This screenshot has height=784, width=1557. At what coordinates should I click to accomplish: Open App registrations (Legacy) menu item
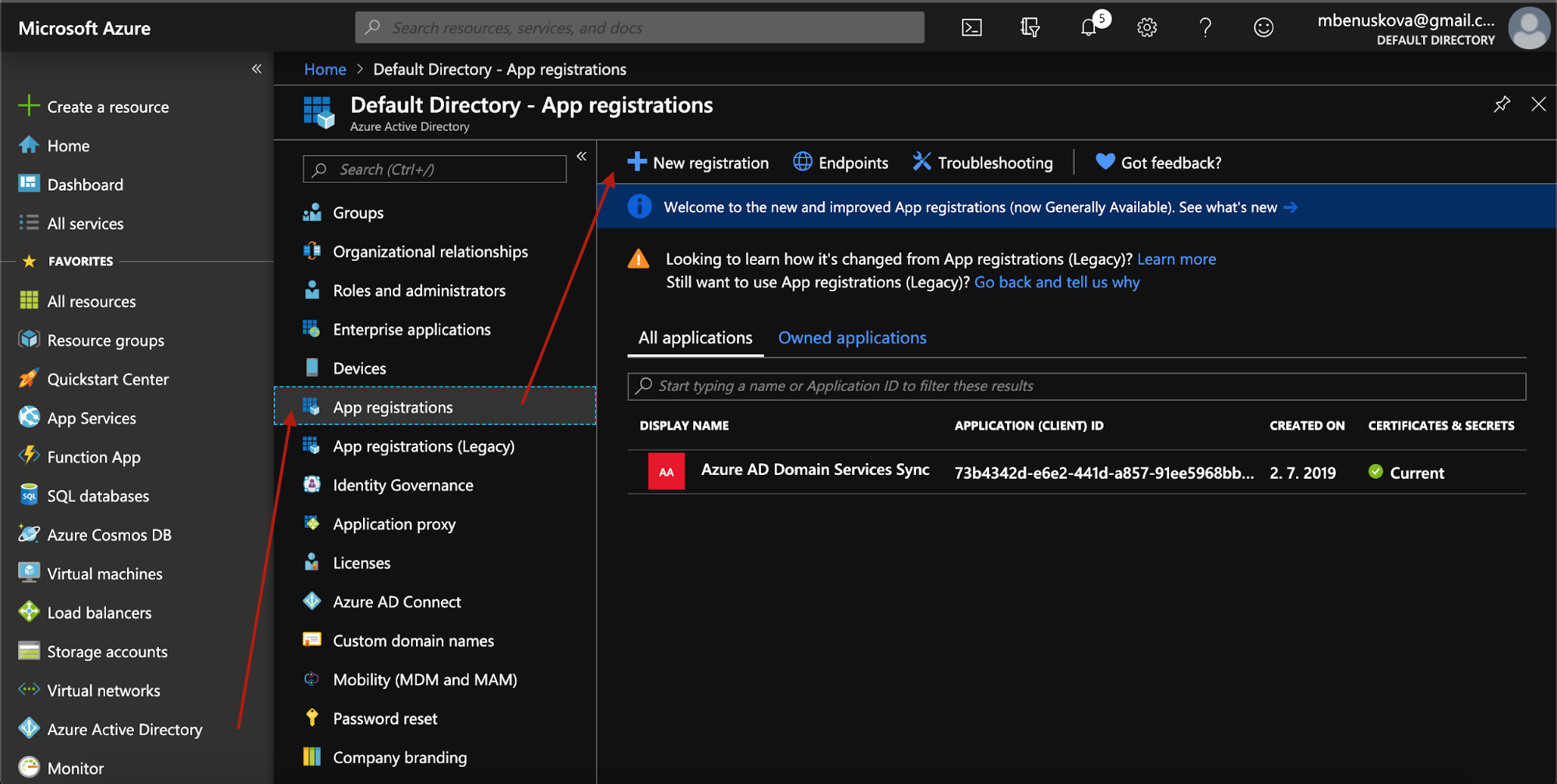point(423,446)
